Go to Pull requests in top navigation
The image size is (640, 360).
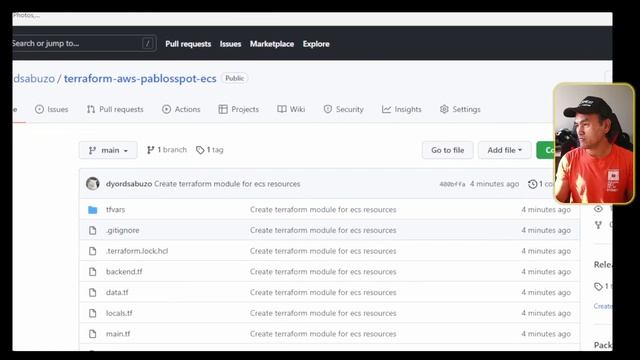(188, 44)
